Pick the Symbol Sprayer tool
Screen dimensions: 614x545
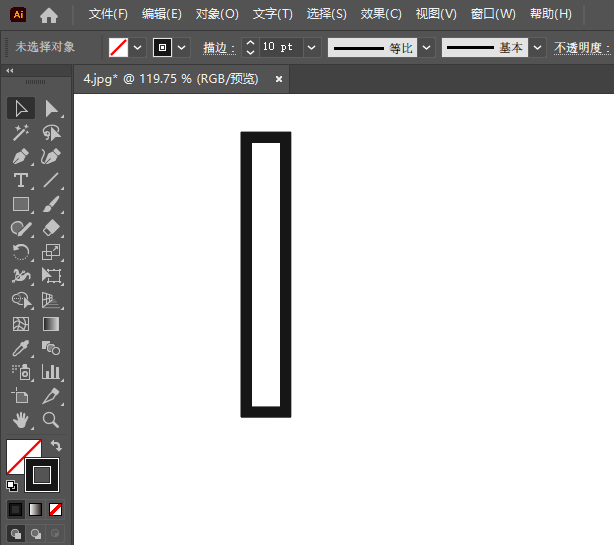coord(21,372)
